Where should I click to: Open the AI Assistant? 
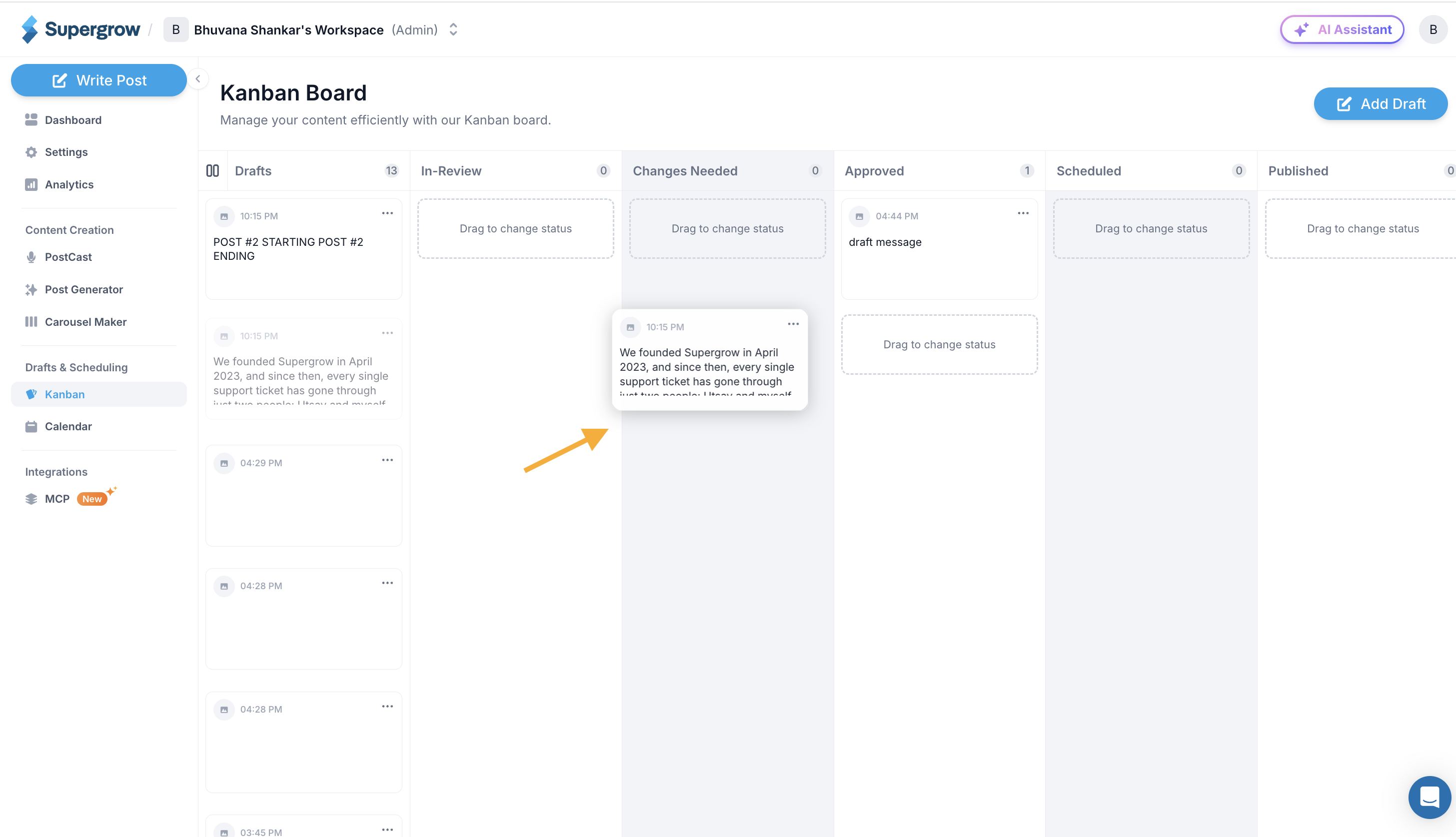(x=1342, y=29)
